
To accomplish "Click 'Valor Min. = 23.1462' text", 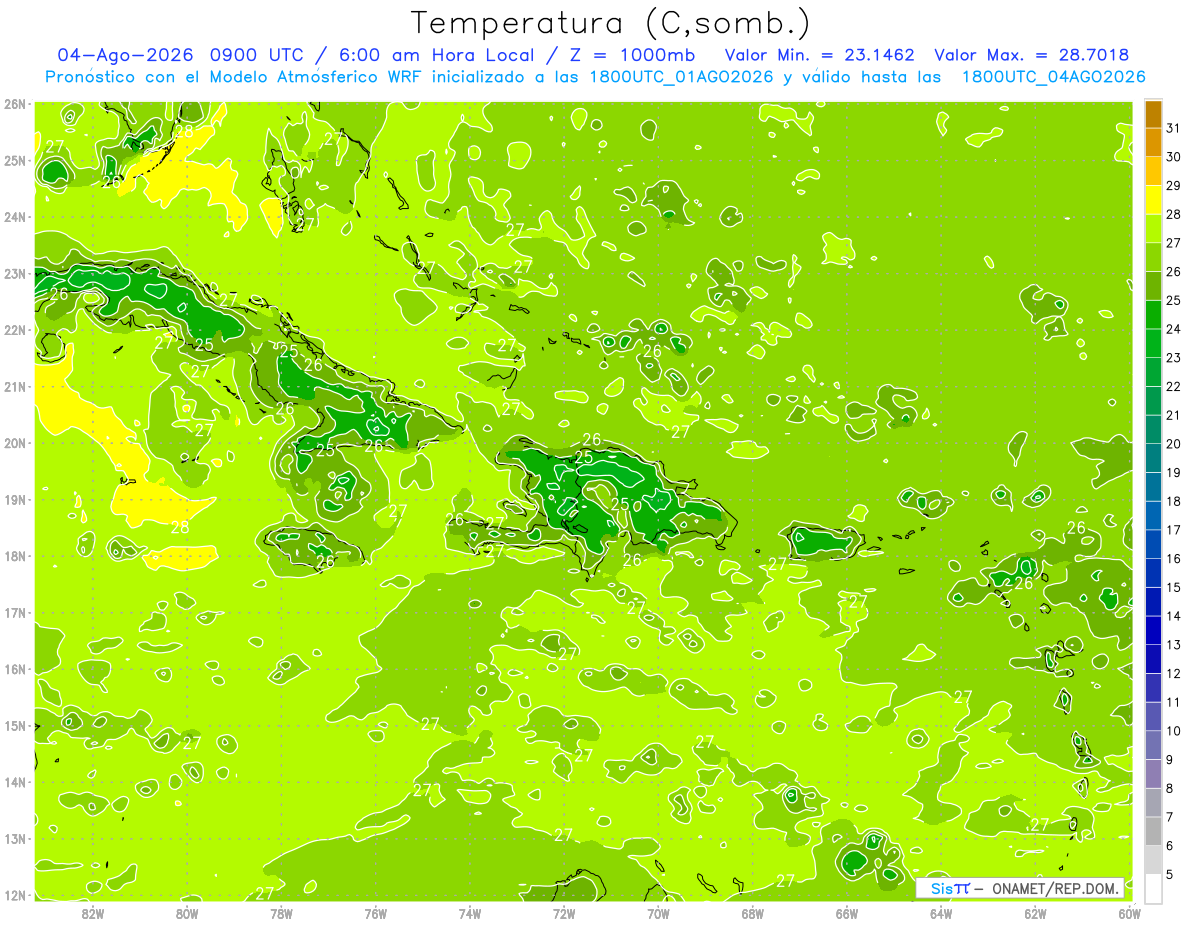I will [x=820, y=55].
